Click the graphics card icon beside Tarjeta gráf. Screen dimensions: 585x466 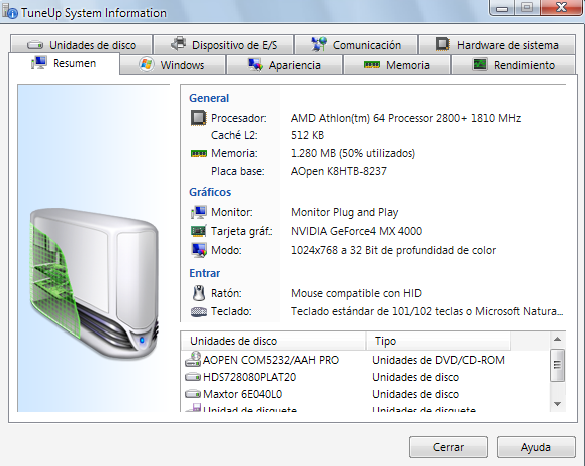tap(198, 231)
